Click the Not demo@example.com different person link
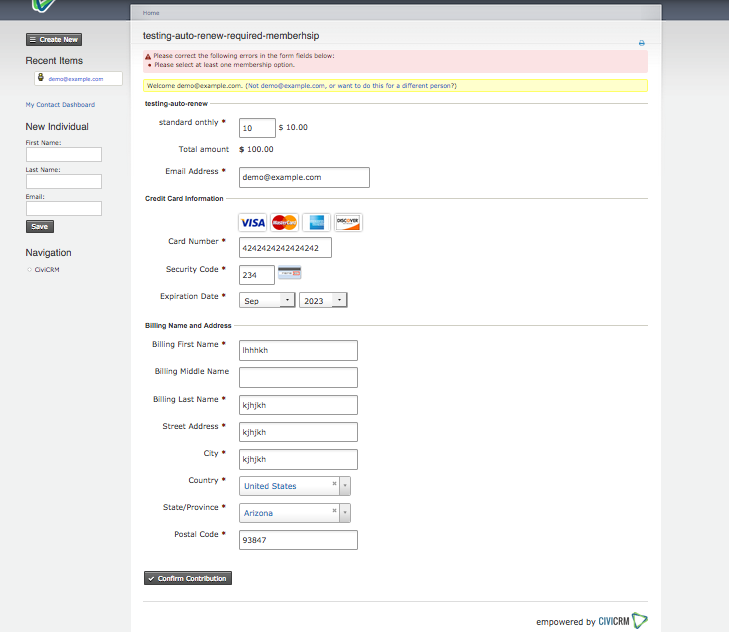Image resolution: width=729 pixels, height=632 pixels. [x=351, y=86]
